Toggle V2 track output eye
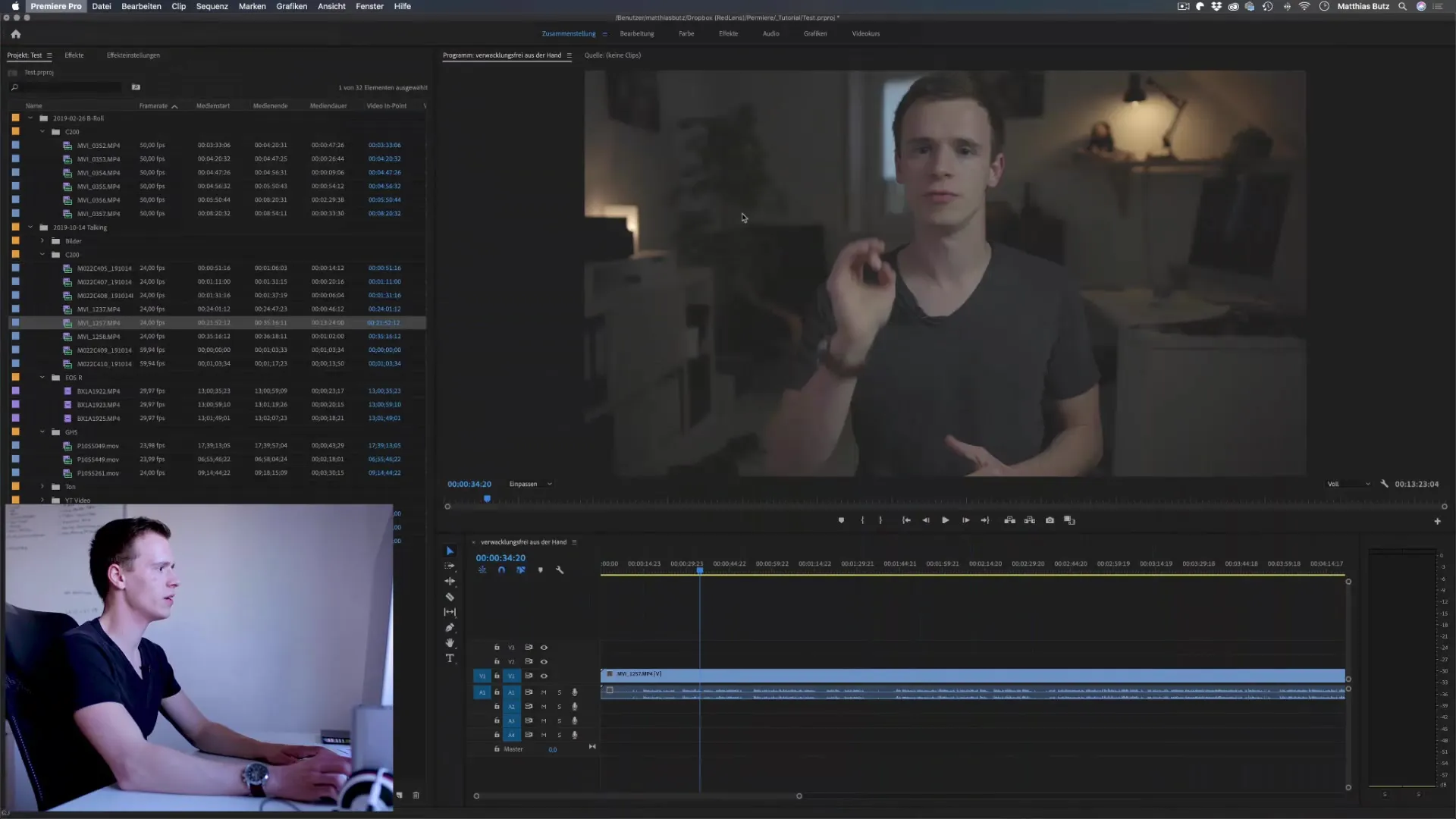The image size is (1456, 819). (544, 662)
